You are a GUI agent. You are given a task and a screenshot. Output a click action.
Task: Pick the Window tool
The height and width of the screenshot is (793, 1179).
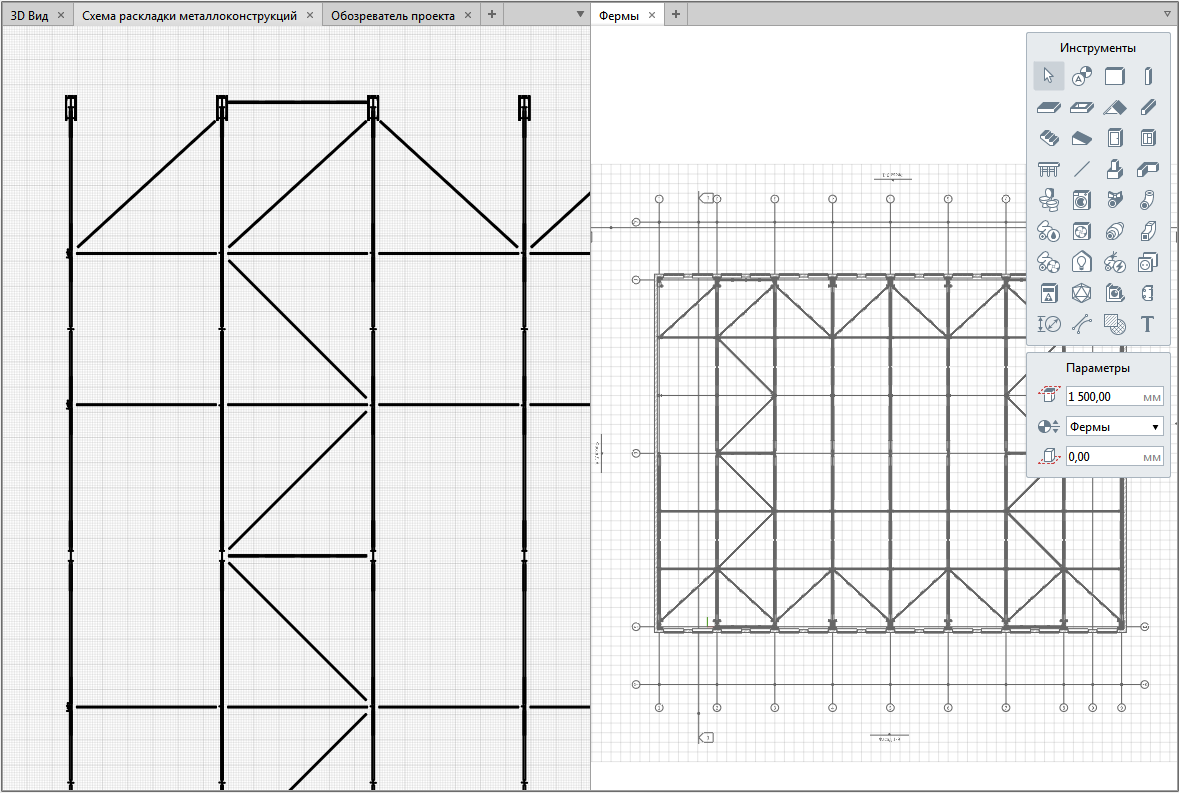[x=1147, y=138]
